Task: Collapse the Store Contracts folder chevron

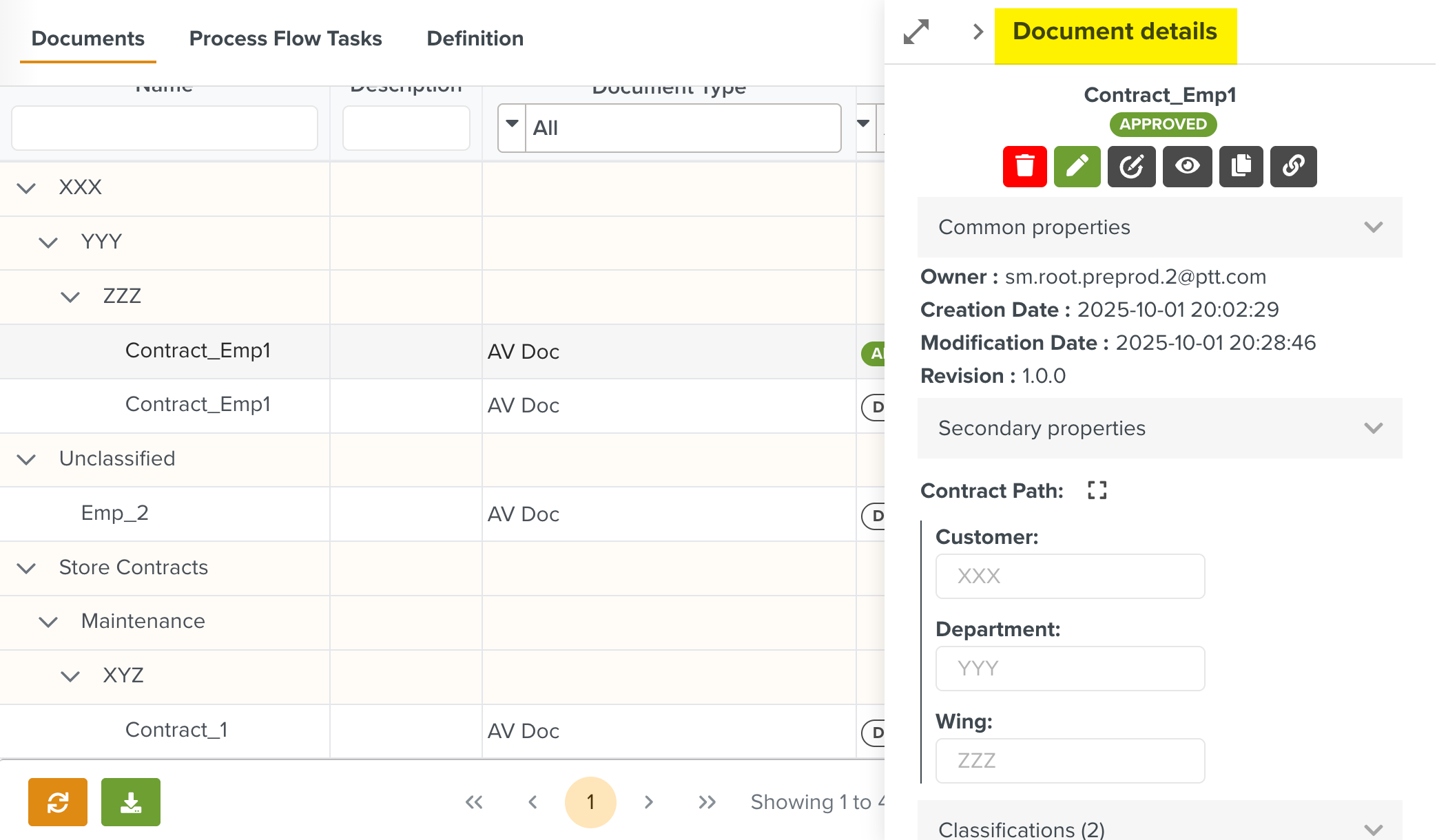Action: (26, 568)
